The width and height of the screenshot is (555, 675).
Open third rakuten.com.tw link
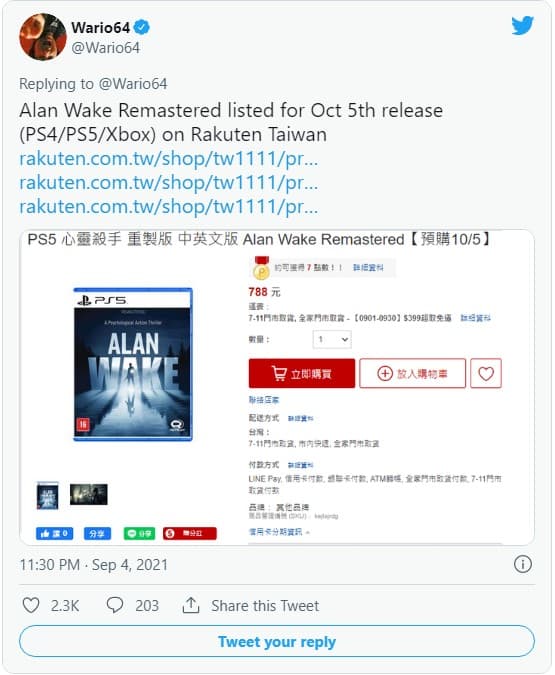click(168, 207)
